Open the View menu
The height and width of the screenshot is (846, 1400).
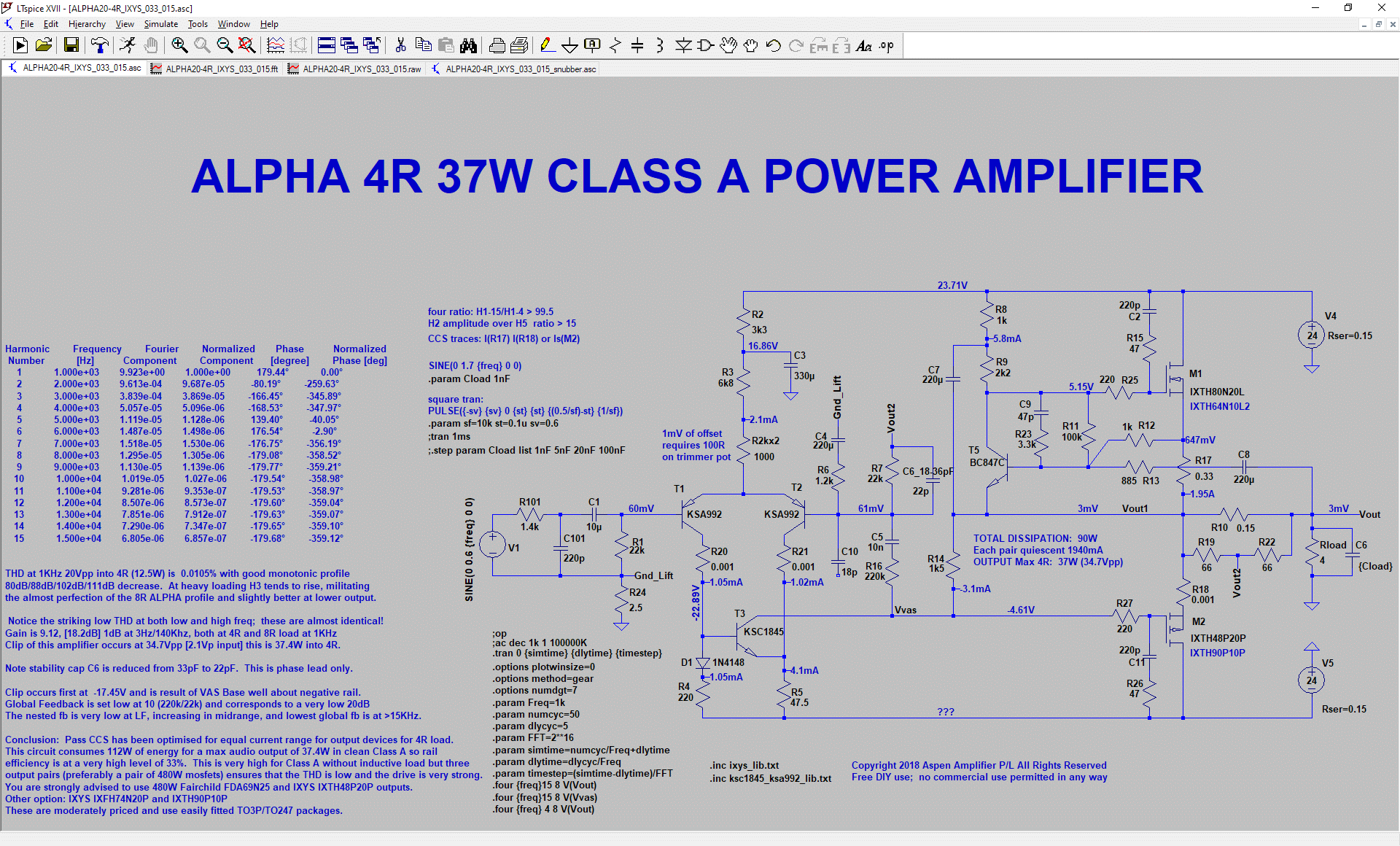(x=125, y=24)
